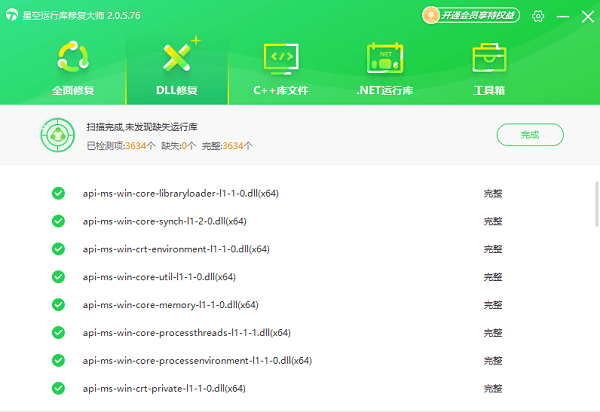
Task: Click 完整 status of processenvironment row
Action: click(493, 361)
